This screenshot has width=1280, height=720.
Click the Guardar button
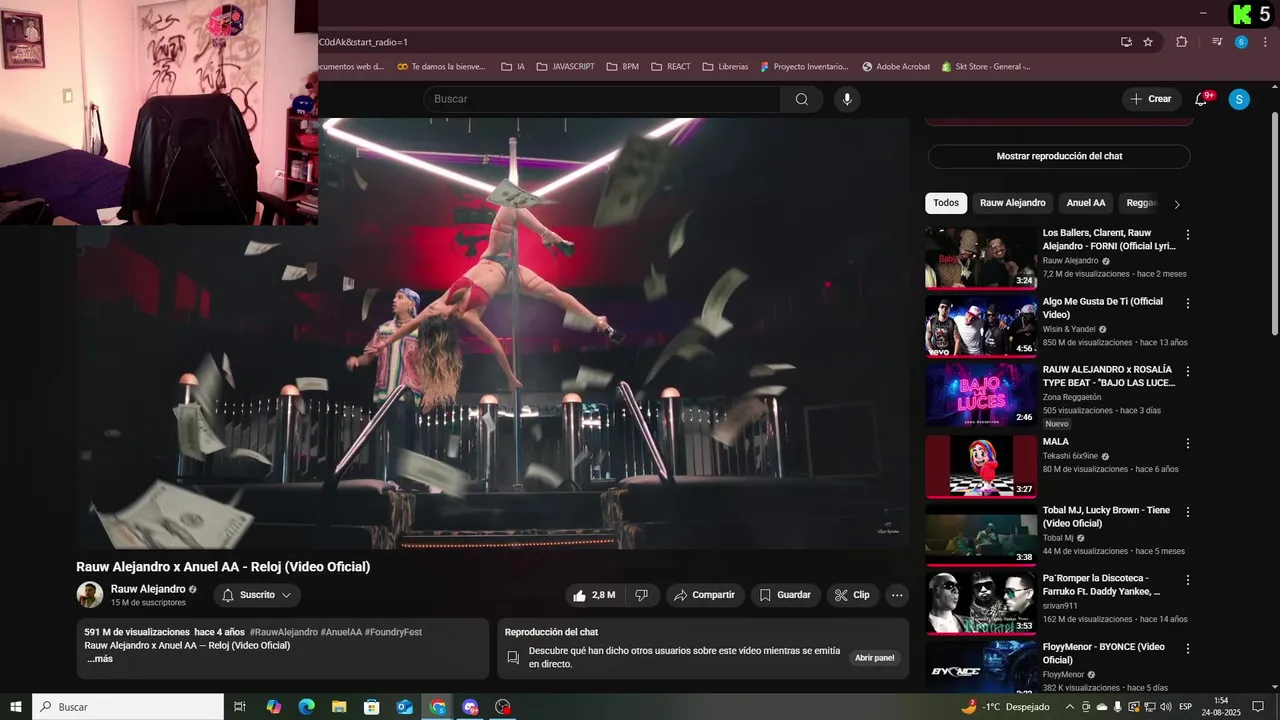tap(785, 595)
